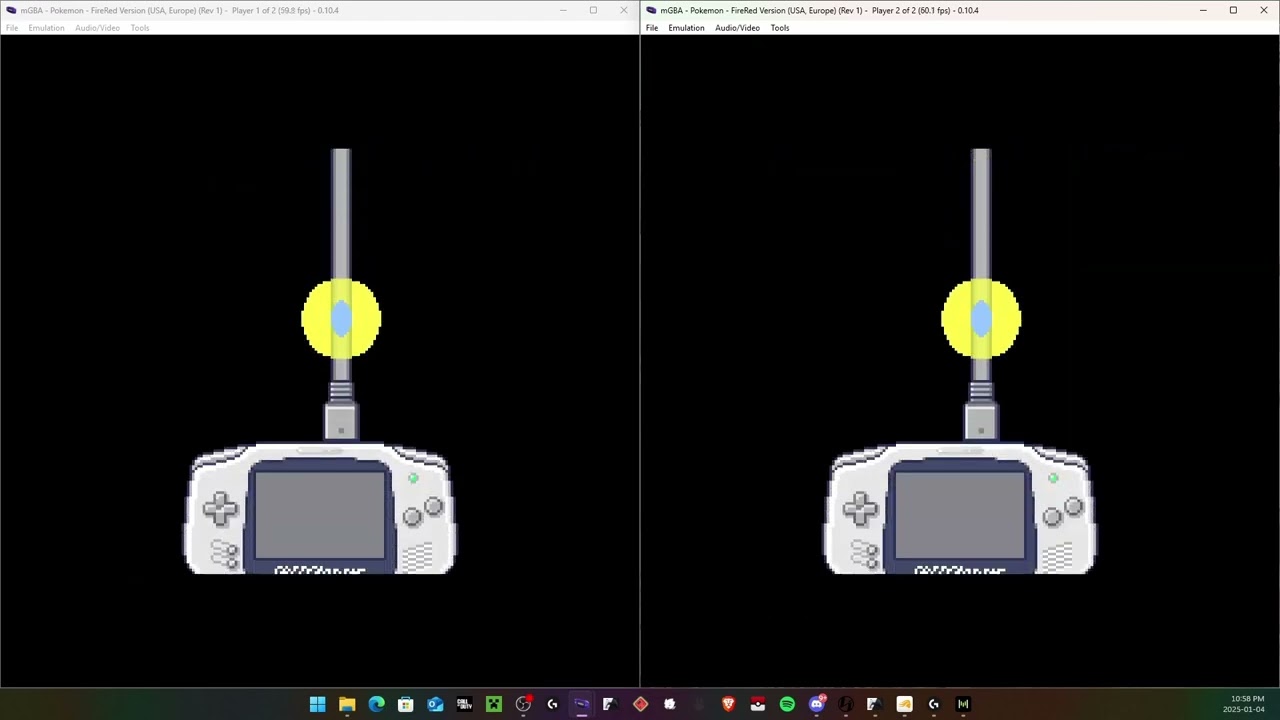Image resolution: width=1280 pixels, height=720 pixels.
Task: Launch Call of Duty from the taskbar
Action: 464,704
